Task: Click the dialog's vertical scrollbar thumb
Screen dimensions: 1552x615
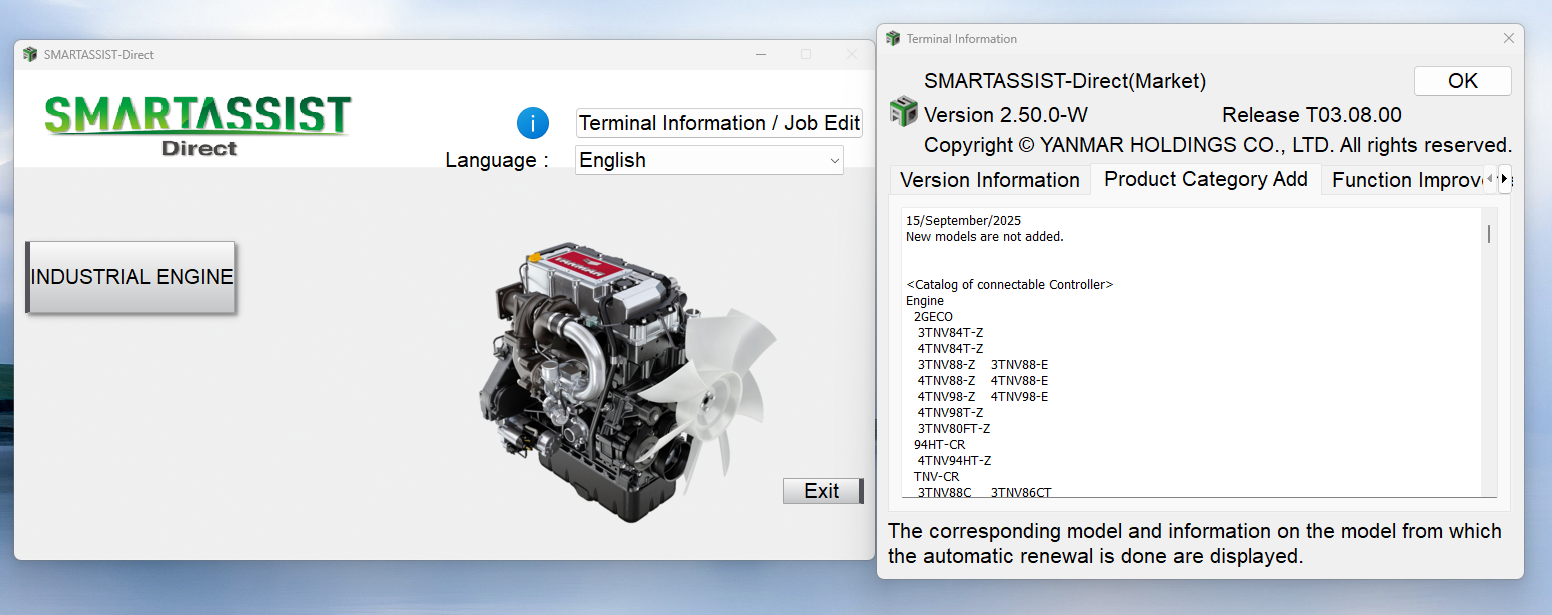Action: 1489,232
